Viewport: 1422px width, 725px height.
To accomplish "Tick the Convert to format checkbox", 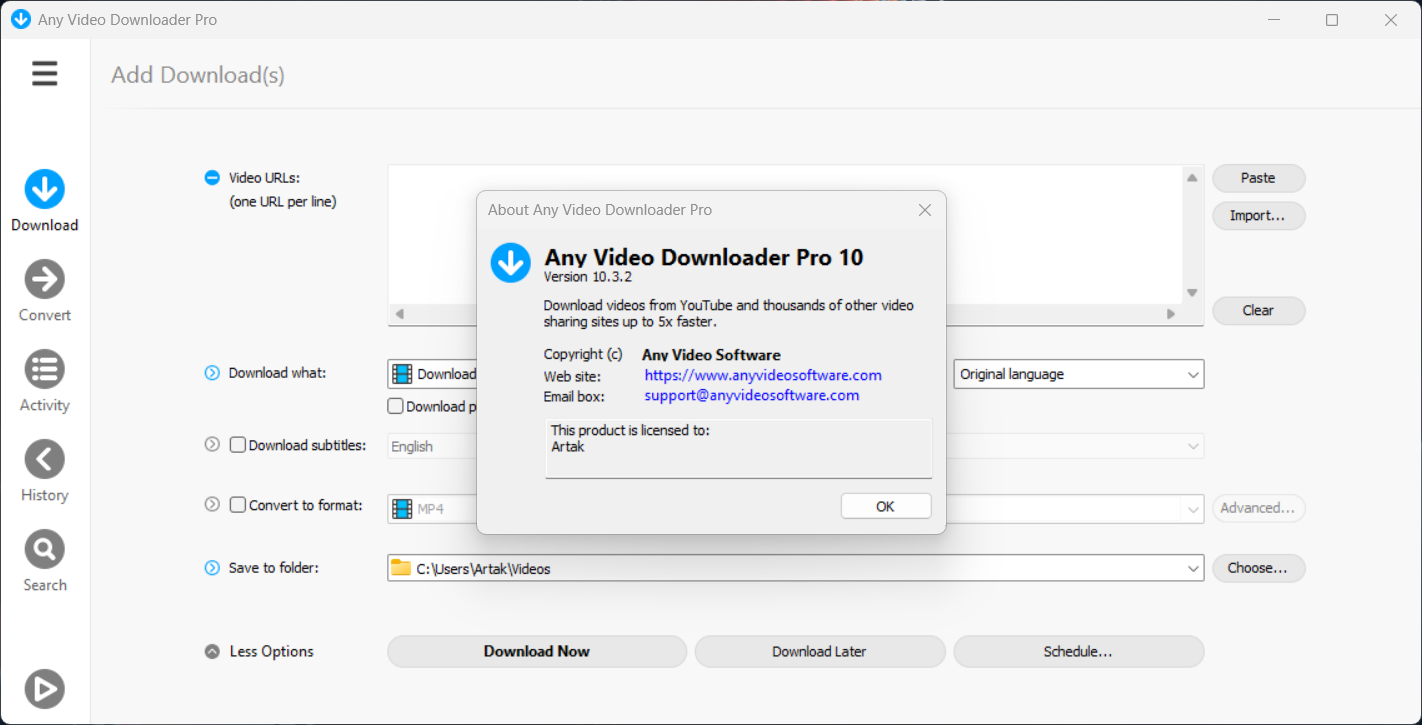I will click(x=238, y=505).
